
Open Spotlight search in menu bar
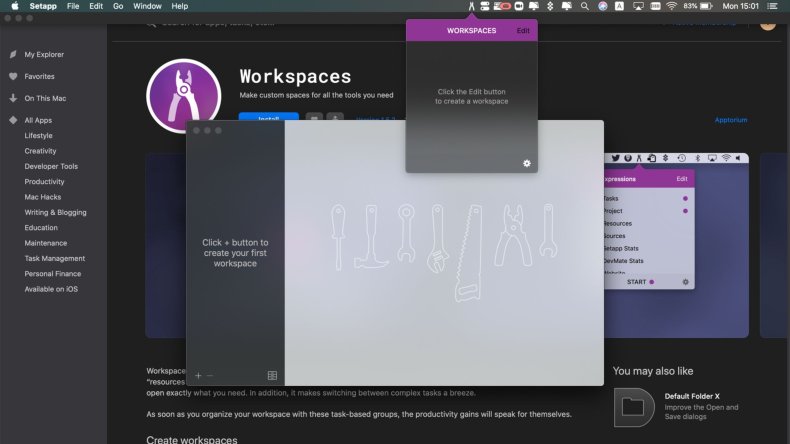coord(584,6)
